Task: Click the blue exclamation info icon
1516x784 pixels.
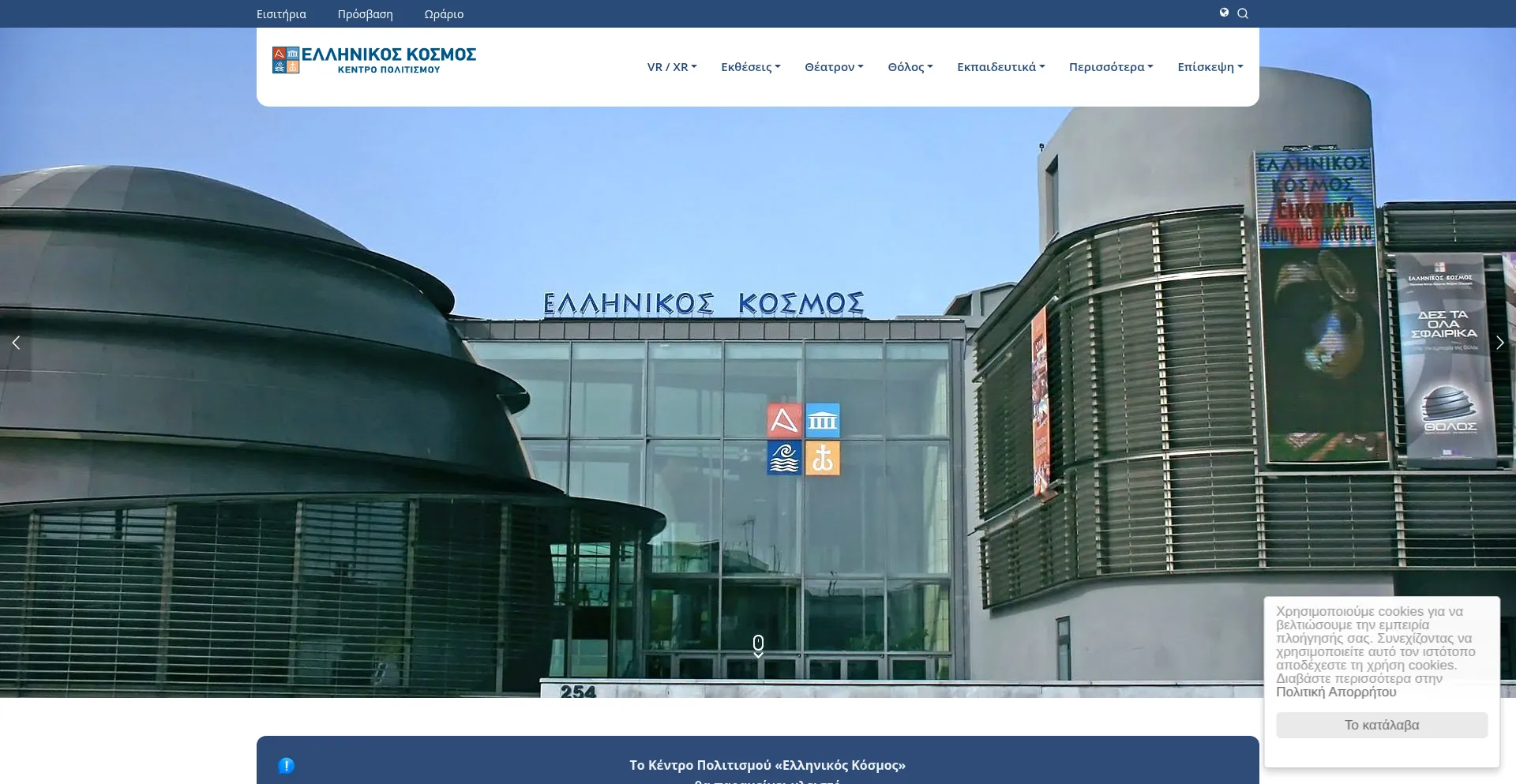Action: 286,765
